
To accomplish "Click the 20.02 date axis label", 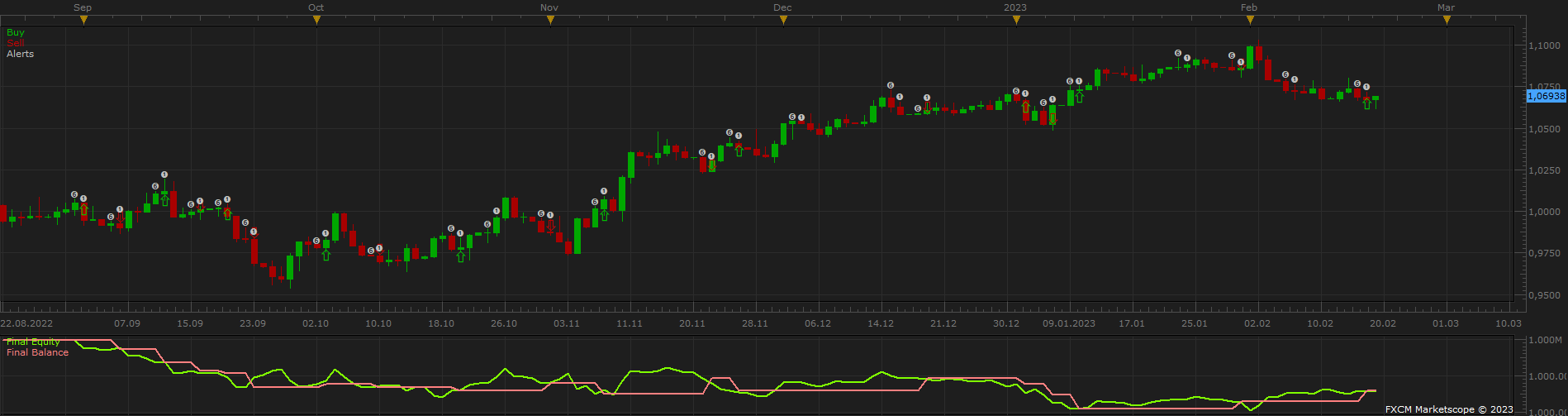I will coord(1383,323).
